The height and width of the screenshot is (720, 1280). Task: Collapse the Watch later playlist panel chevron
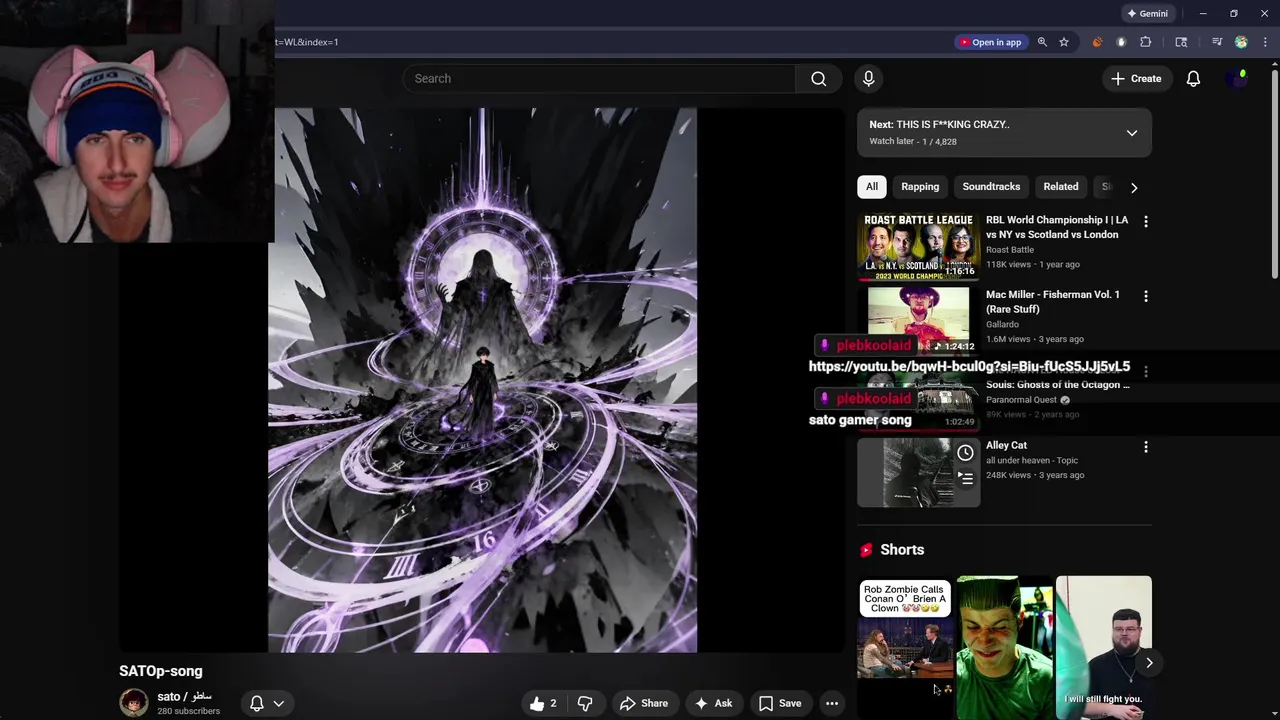point(1132,133)
